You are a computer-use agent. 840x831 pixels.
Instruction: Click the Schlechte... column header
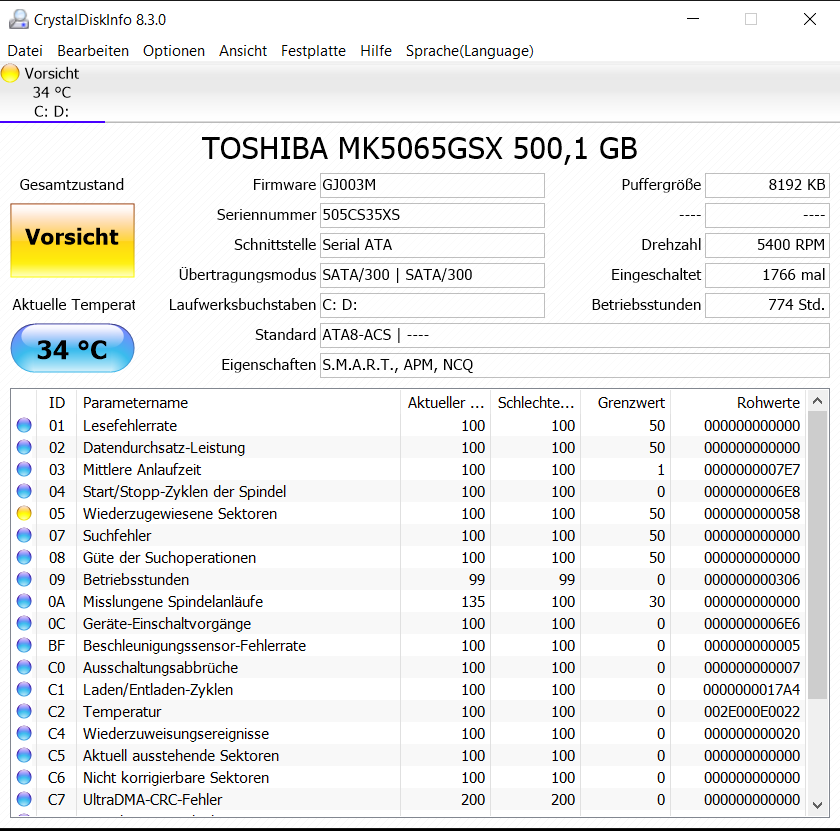click(x=536, y=402)
